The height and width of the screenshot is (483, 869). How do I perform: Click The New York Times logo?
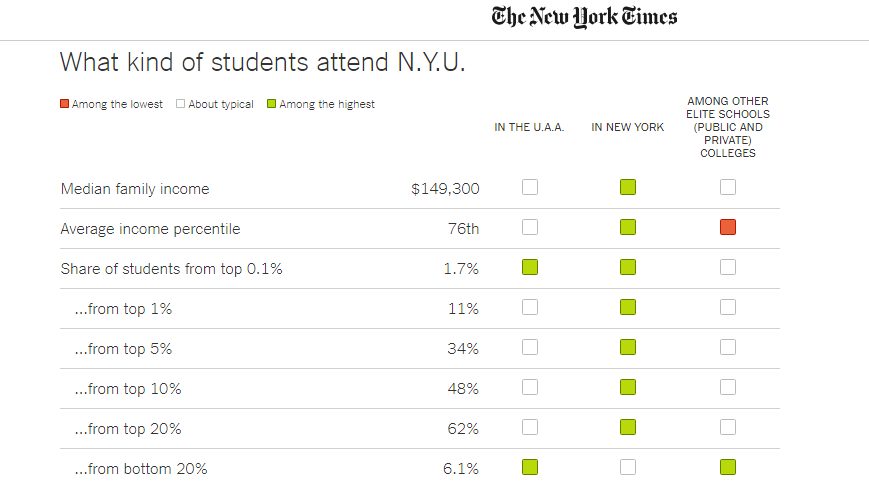tap(584, 17)
